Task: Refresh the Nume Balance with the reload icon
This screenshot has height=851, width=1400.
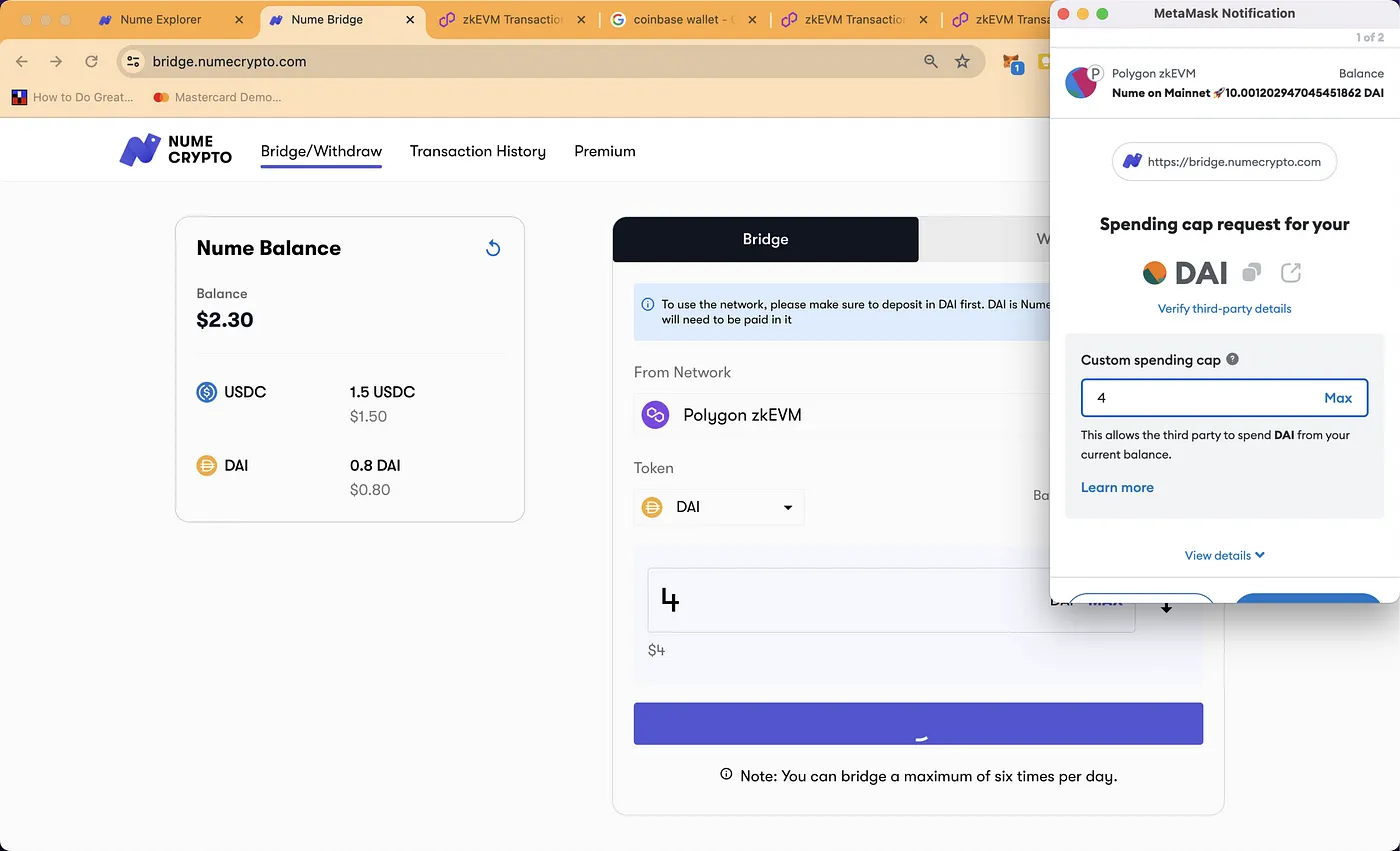Action: (x=492, y=248)
